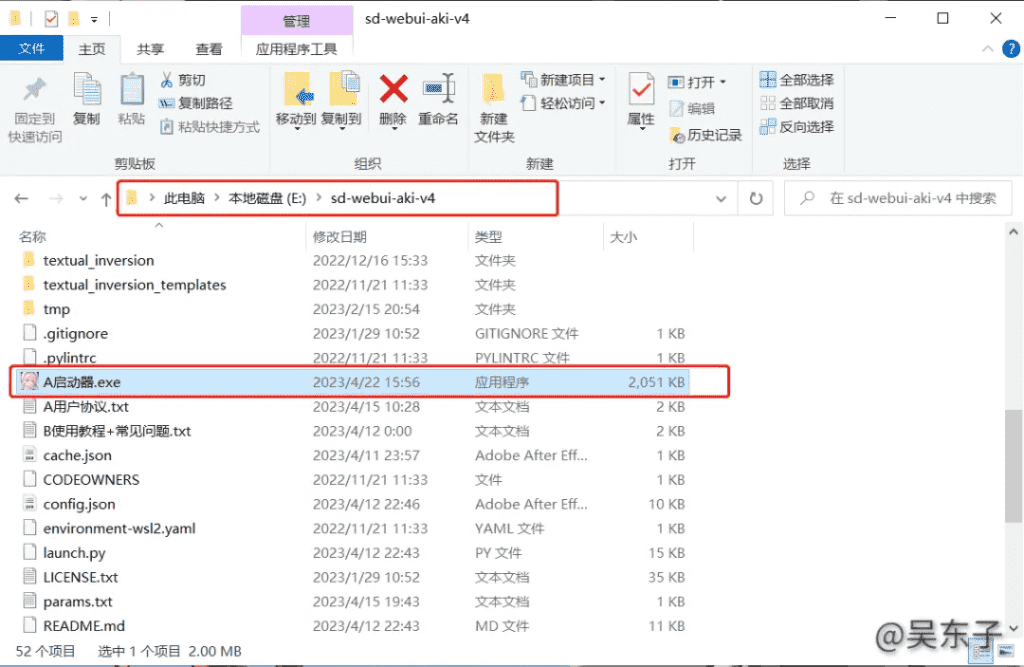Screen dimensions: 1024x667
Task: Click 固定到快速访问 pin icon
Action: [x=35, y=107]
